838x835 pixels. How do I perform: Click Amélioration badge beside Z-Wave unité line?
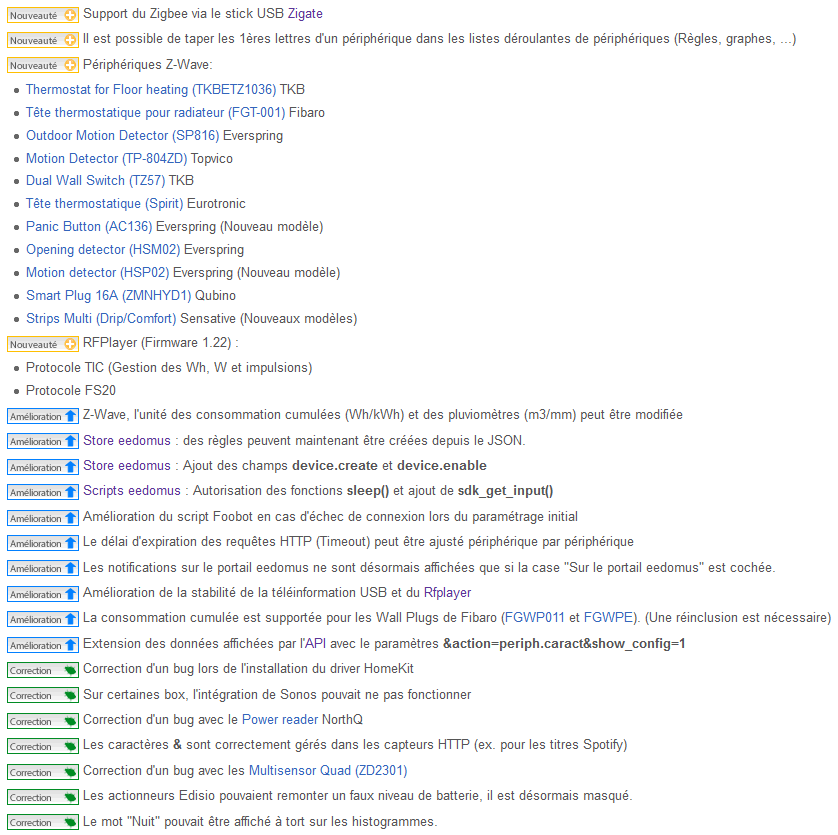43,416
